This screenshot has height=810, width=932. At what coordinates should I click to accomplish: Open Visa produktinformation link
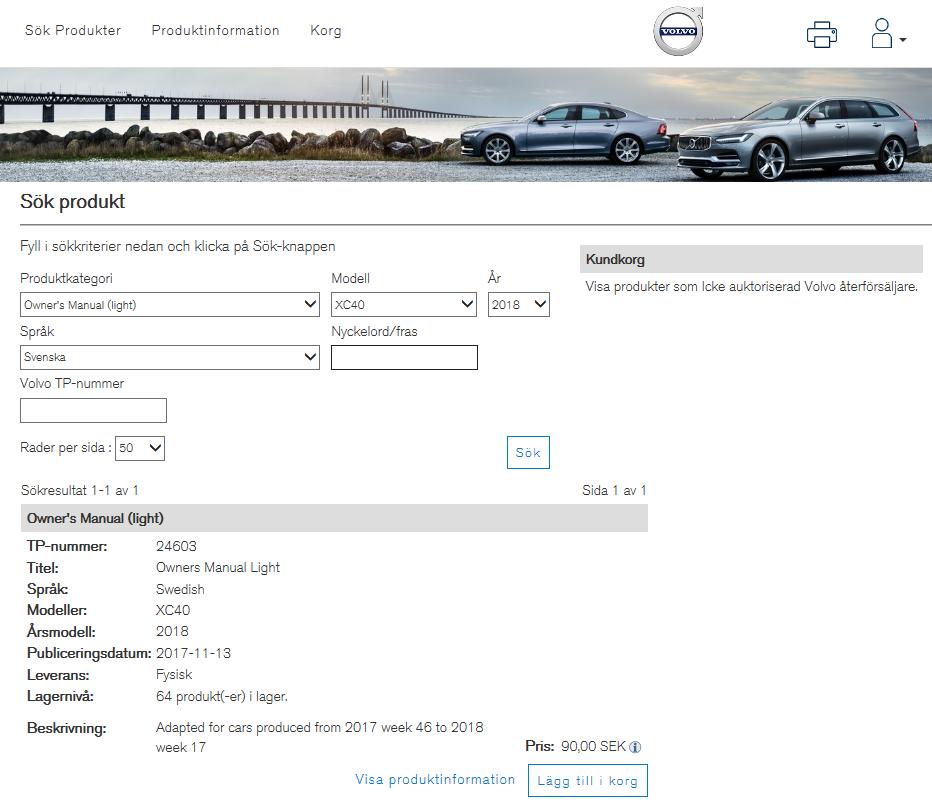tap(435, 780)
